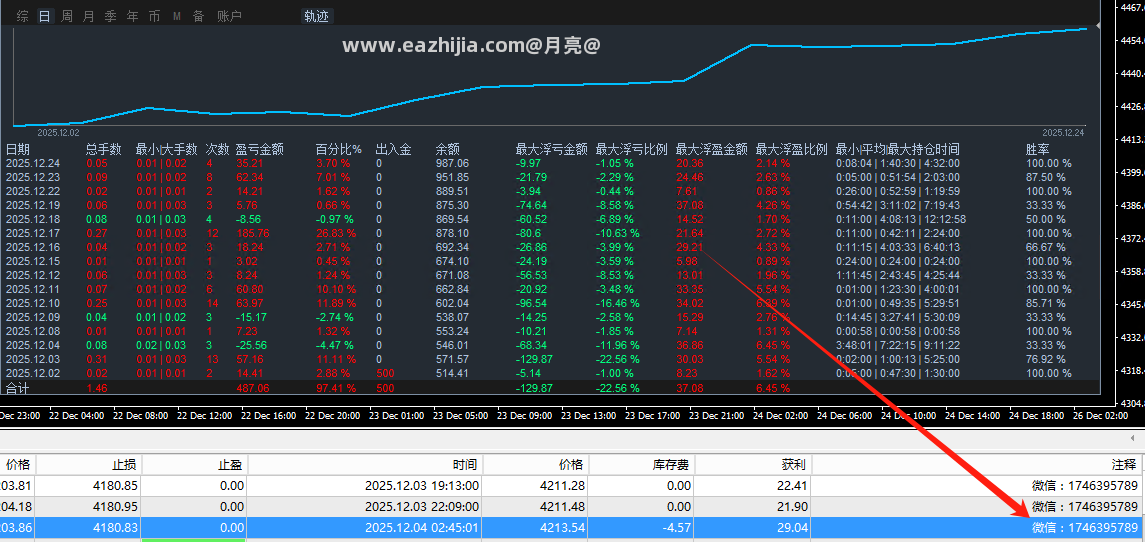Click the 盈亏金额 column header
1145x542 pixels.
(259, 150)
